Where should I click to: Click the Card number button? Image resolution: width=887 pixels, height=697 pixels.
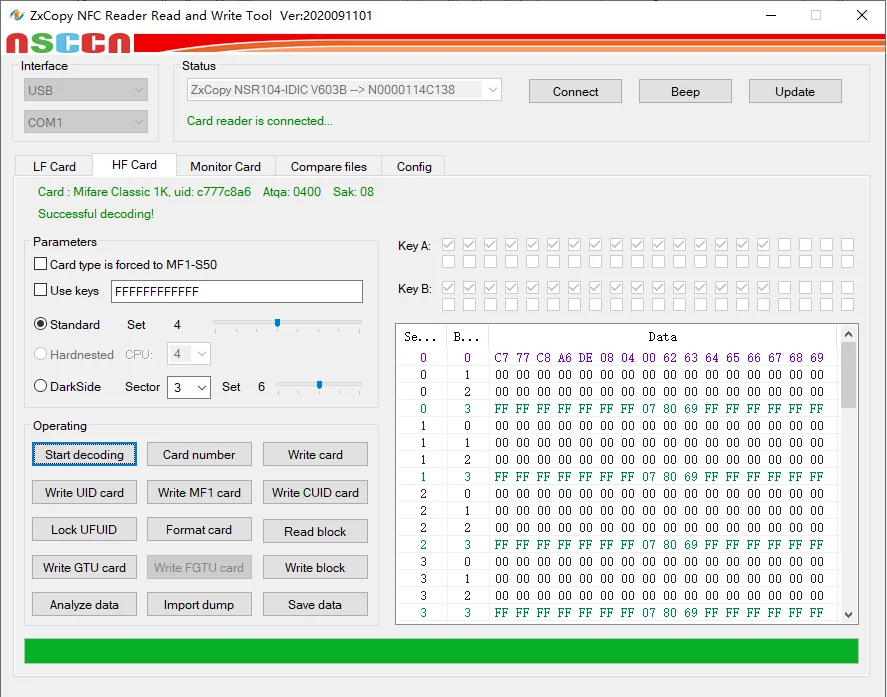pyautogui.click(x=199, y=454)
